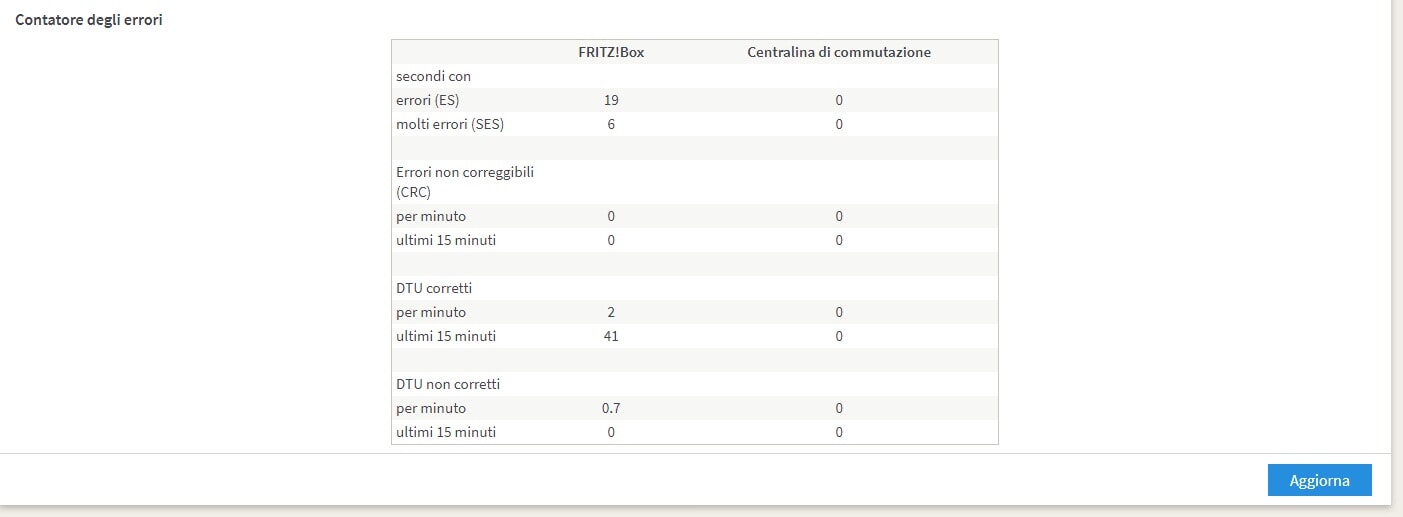Click the Errori non correggibili (CRC) label
The image size is (1403, 517).
click(x=465, y=182)
